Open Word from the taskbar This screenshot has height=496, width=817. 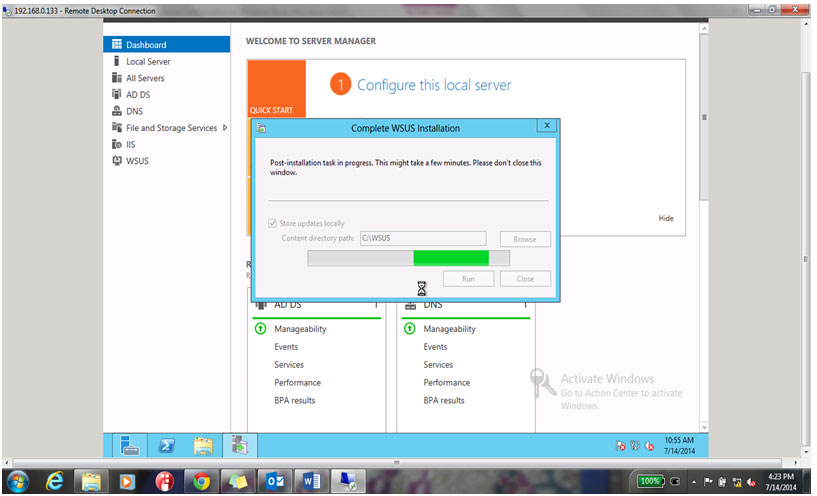311,481
